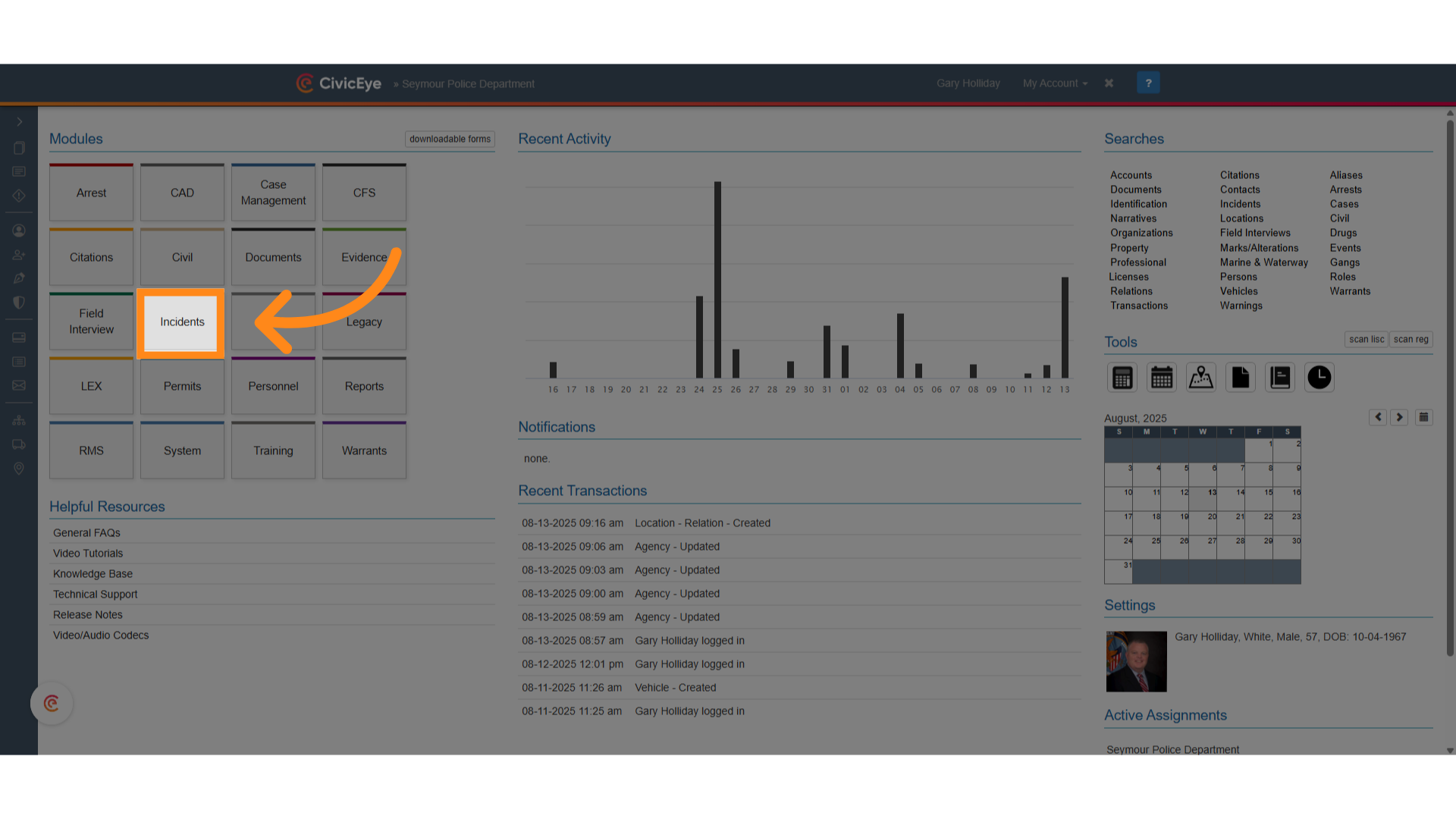This screenshot has width=1456, height=819.
Task: Click the truck sidebar icon
Action: pyautogui.click(x=19, y=444)
